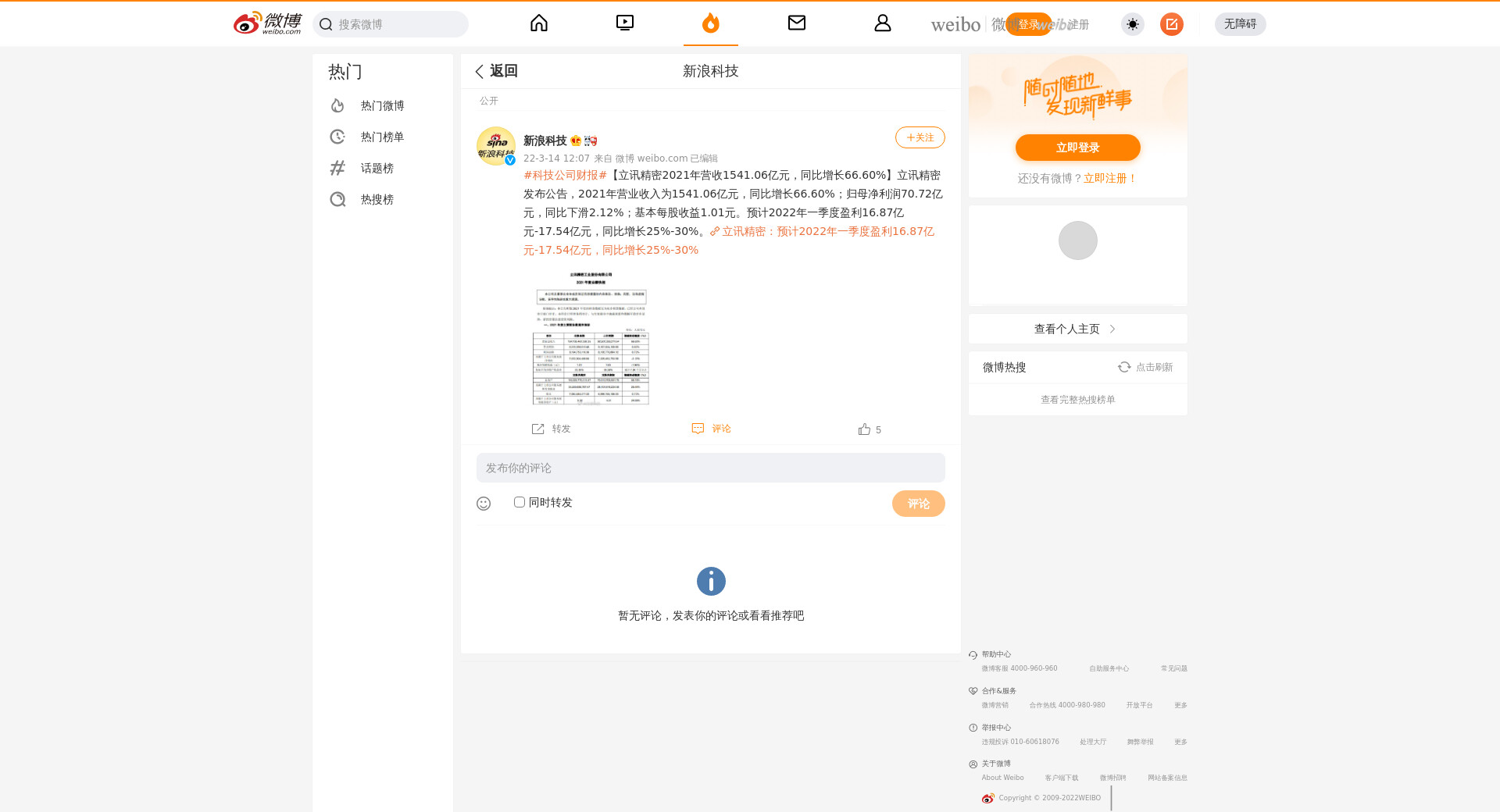Image resolution: width=1500 pixels, height=812 pixels.
Task: Select 话题榜 from the sidebar
Action: pyautogui.click(x=377, y=168)
